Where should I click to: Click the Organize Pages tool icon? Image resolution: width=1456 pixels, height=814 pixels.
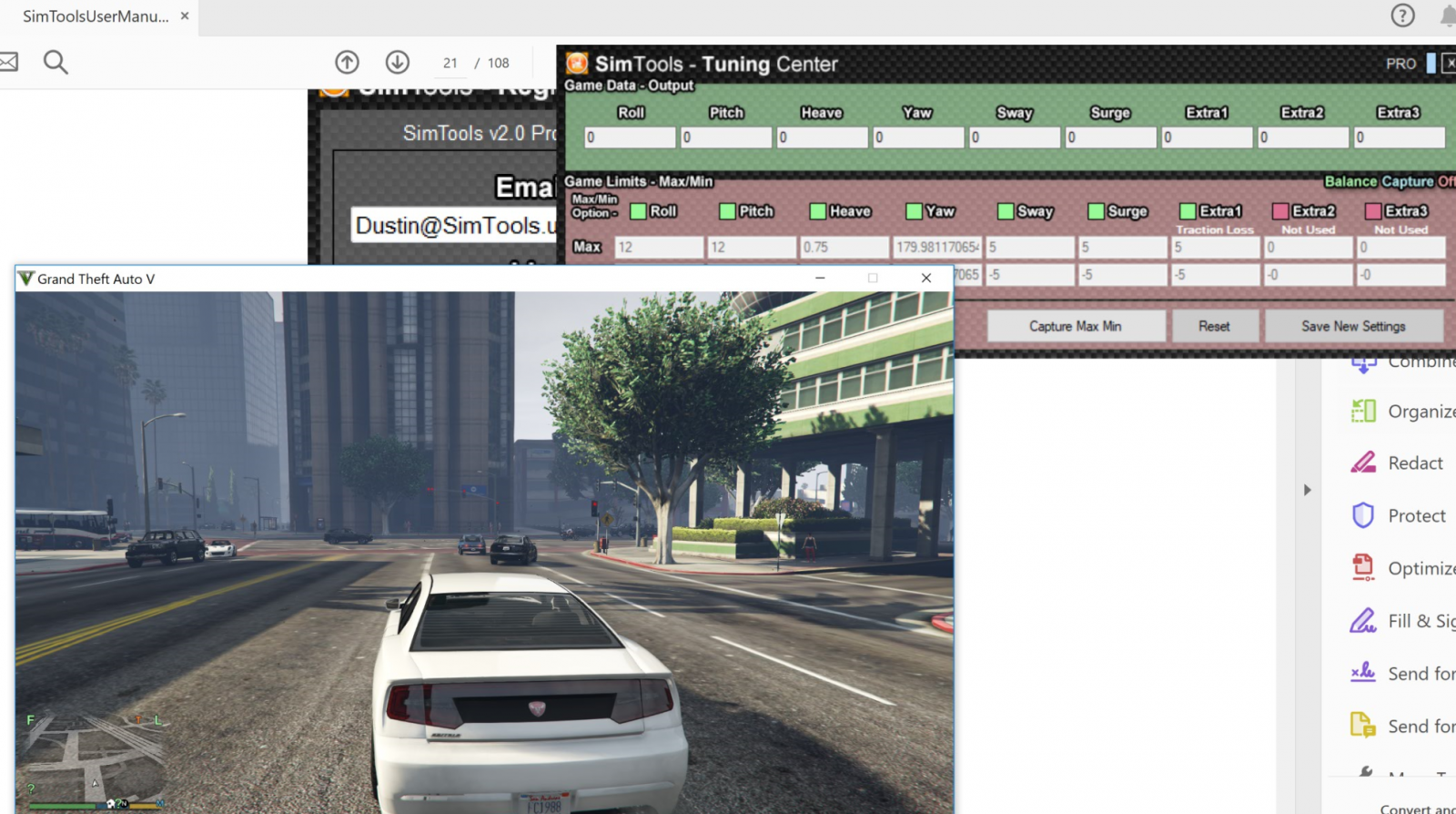pyautogui.click(x=1363, y=411)
